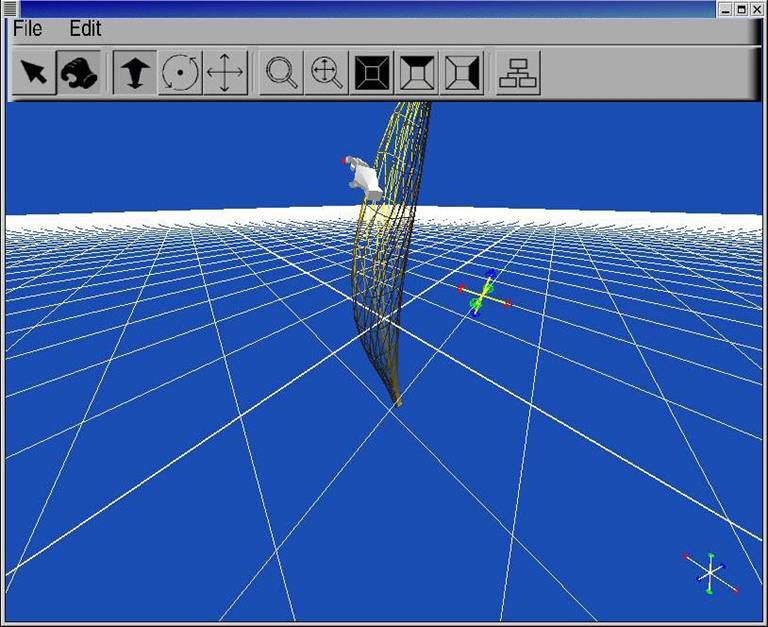Open the window system menu in title bar
The image size is (768, 627).
tap(10, 8)
